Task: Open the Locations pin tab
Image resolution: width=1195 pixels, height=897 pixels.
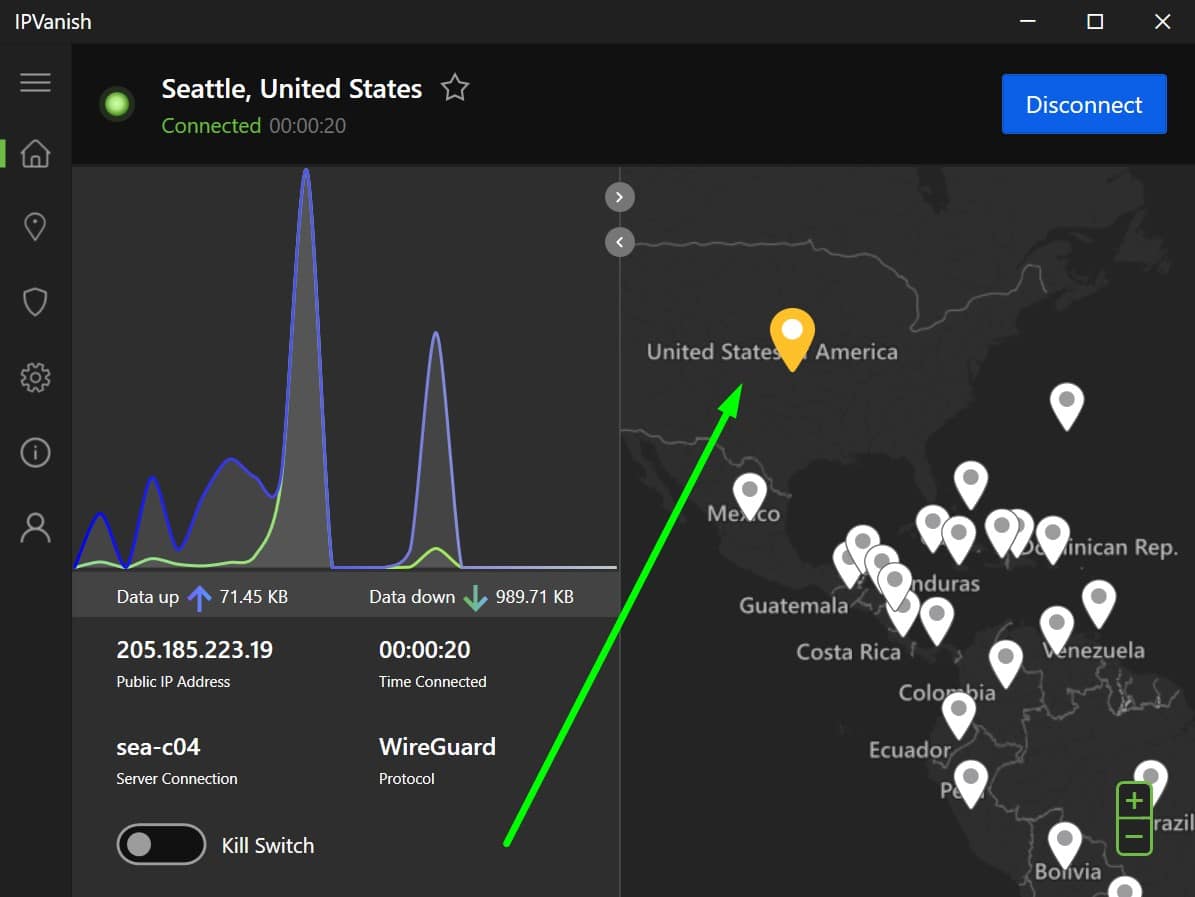Action: (35, 226)
